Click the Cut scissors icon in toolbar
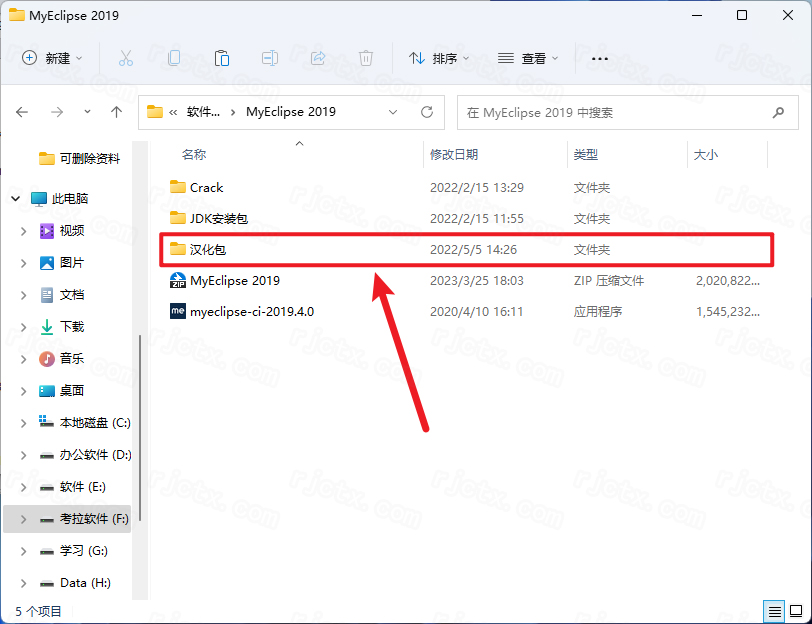 [x=126, y=58]
